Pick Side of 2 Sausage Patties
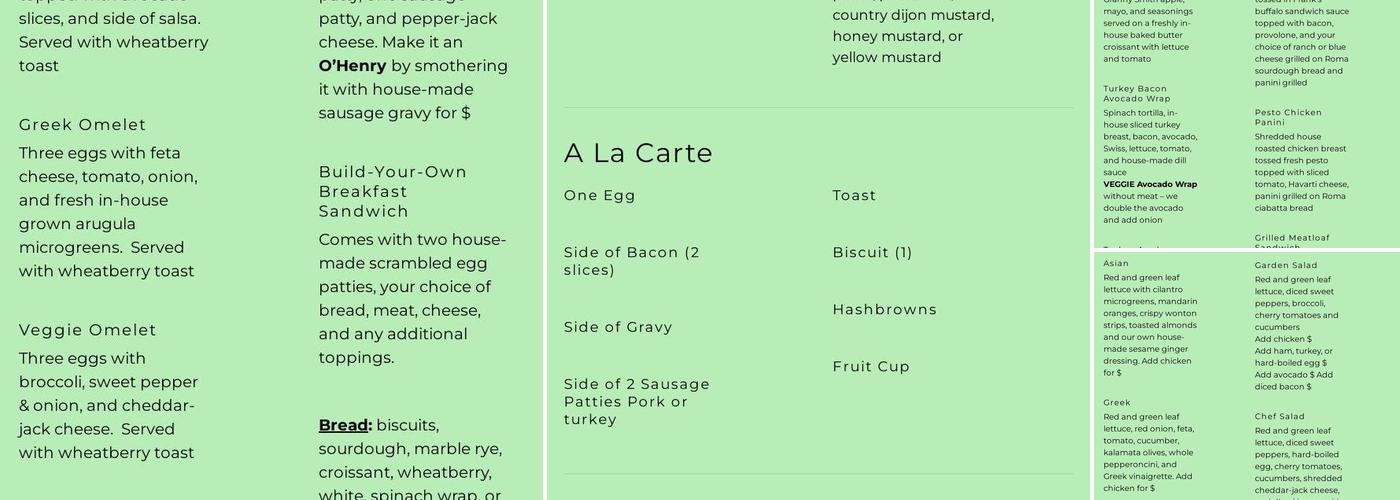Image resolution: width=1400 pixels, height=500 pixels. pyautogui.click(x=636, y=401)
